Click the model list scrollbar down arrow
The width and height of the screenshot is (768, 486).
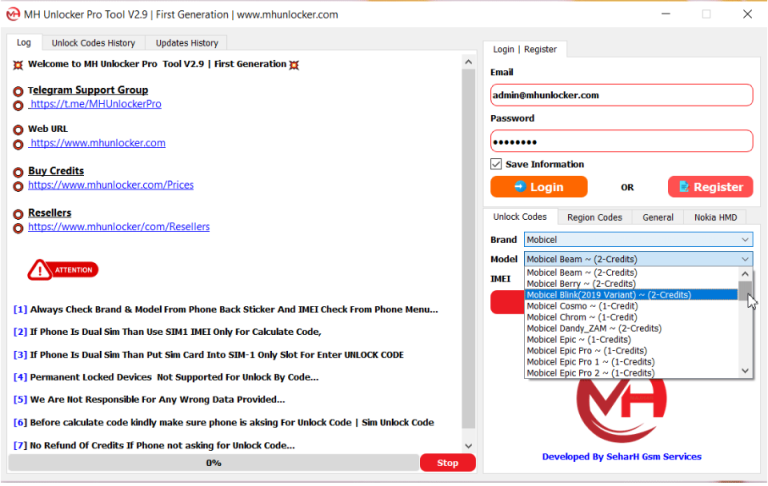pyautogui.click(x=745, y=371)
